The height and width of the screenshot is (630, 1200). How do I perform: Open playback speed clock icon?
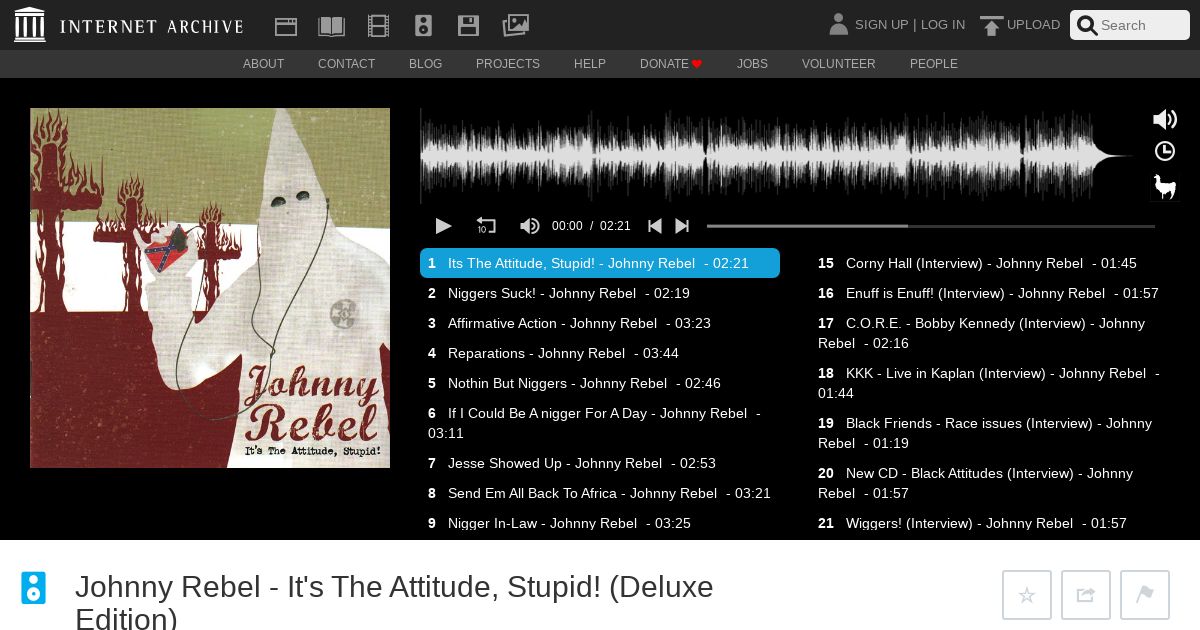[1165, 151]
